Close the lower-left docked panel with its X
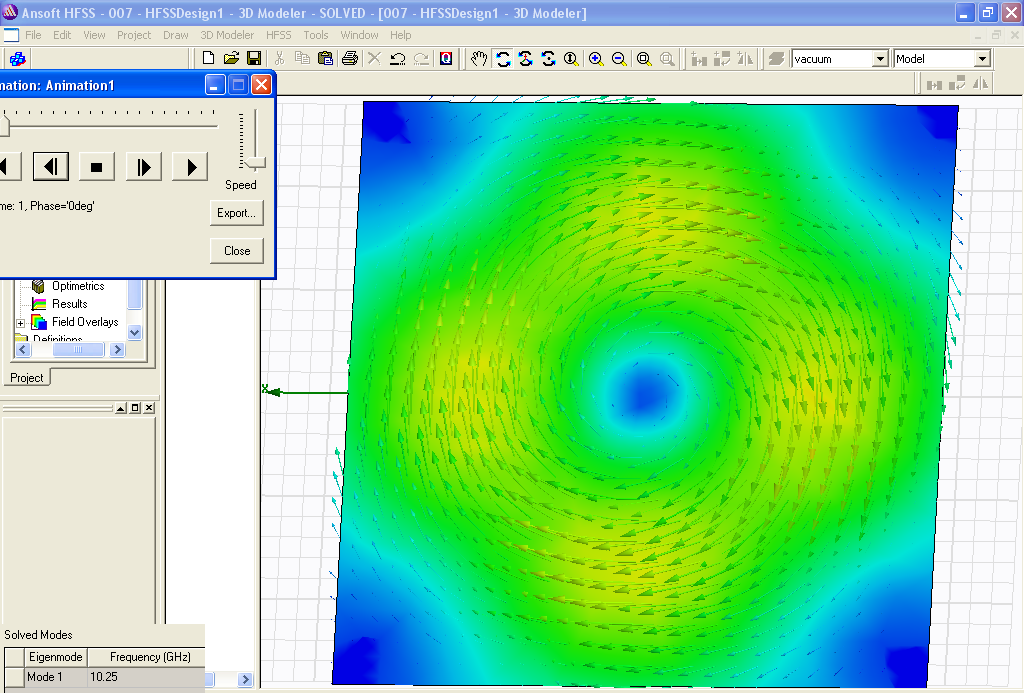Screen dimensions: 1024x693 point(149,408)
